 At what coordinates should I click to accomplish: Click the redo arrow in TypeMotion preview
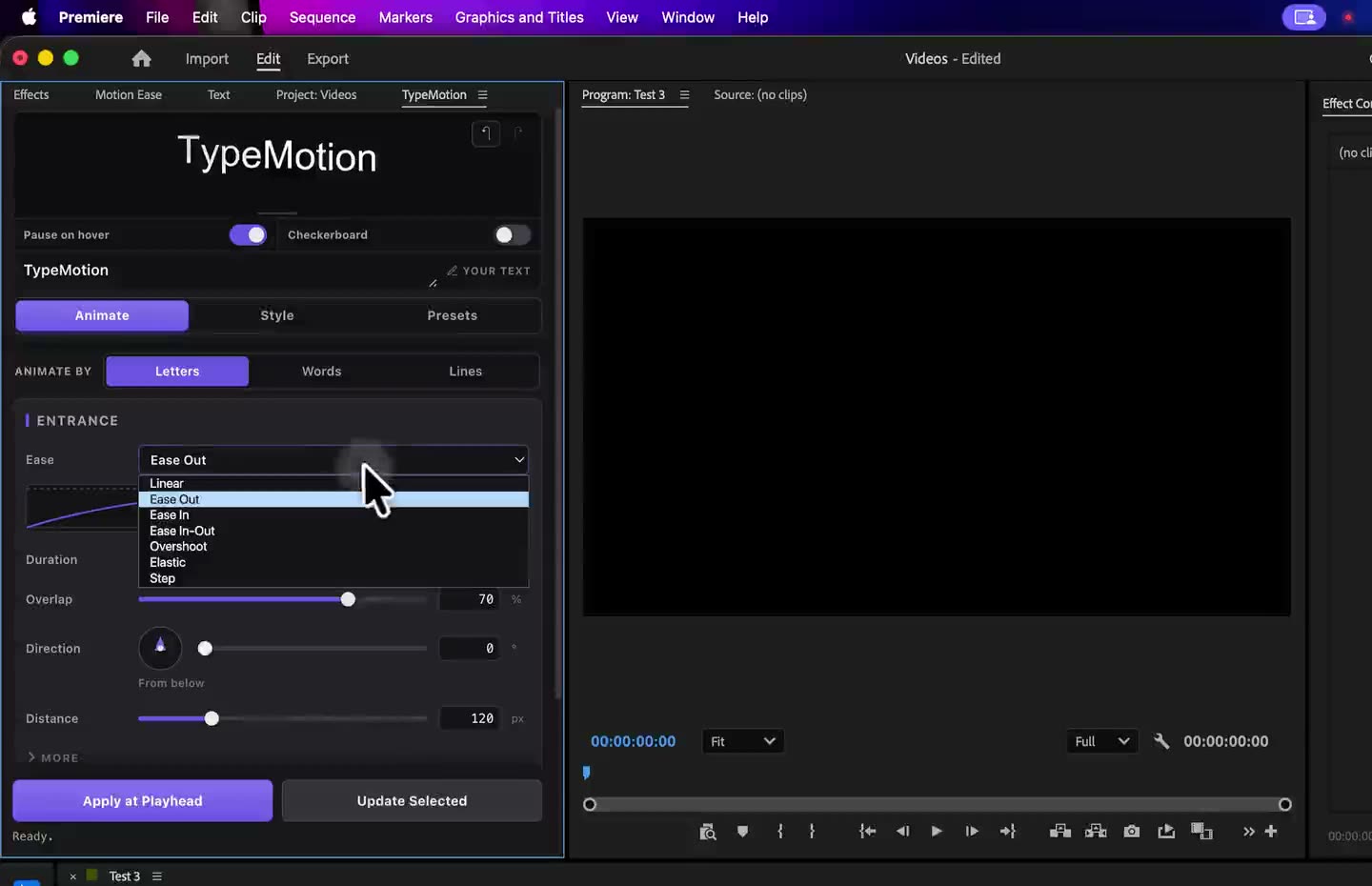518,133
